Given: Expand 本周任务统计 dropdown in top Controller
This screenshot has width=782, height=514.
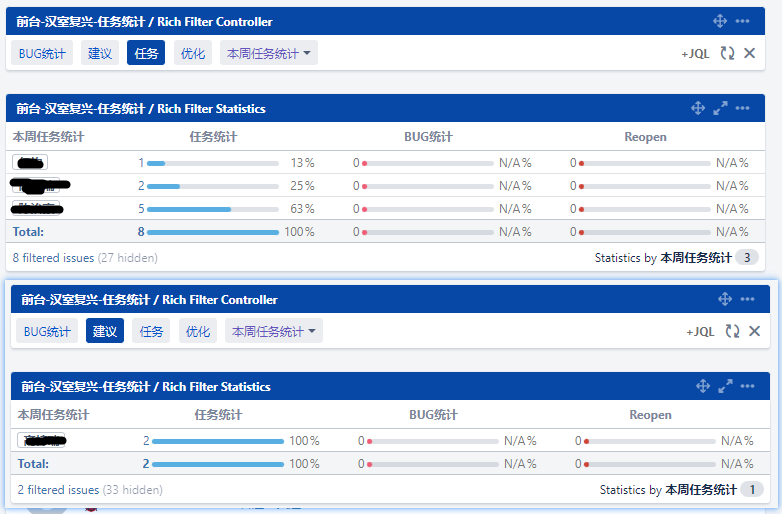Looking at the screenshot, I should pyautogui.click(x=268, y=53).
